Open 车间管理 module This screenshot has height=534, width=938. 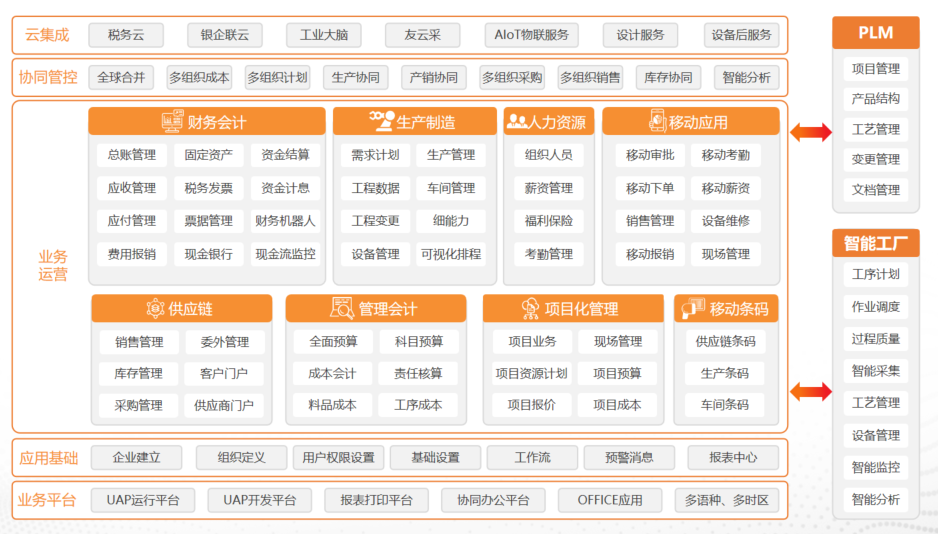[x=451, y=188]
